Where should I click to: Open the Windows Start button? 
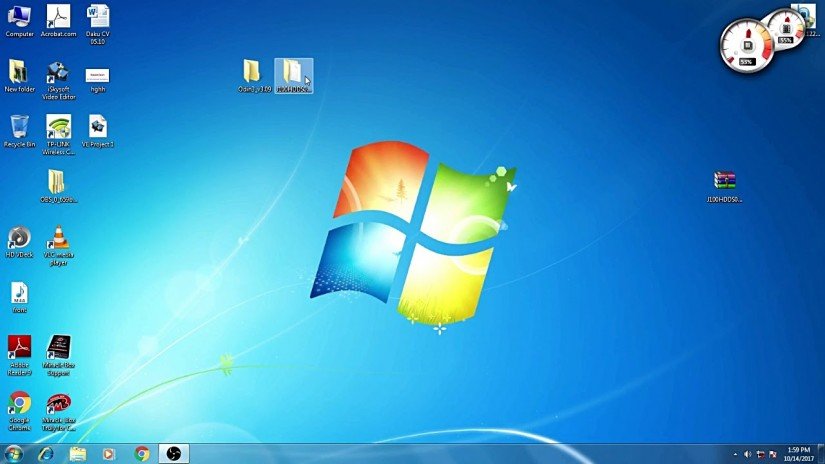[x=14, y=453]
